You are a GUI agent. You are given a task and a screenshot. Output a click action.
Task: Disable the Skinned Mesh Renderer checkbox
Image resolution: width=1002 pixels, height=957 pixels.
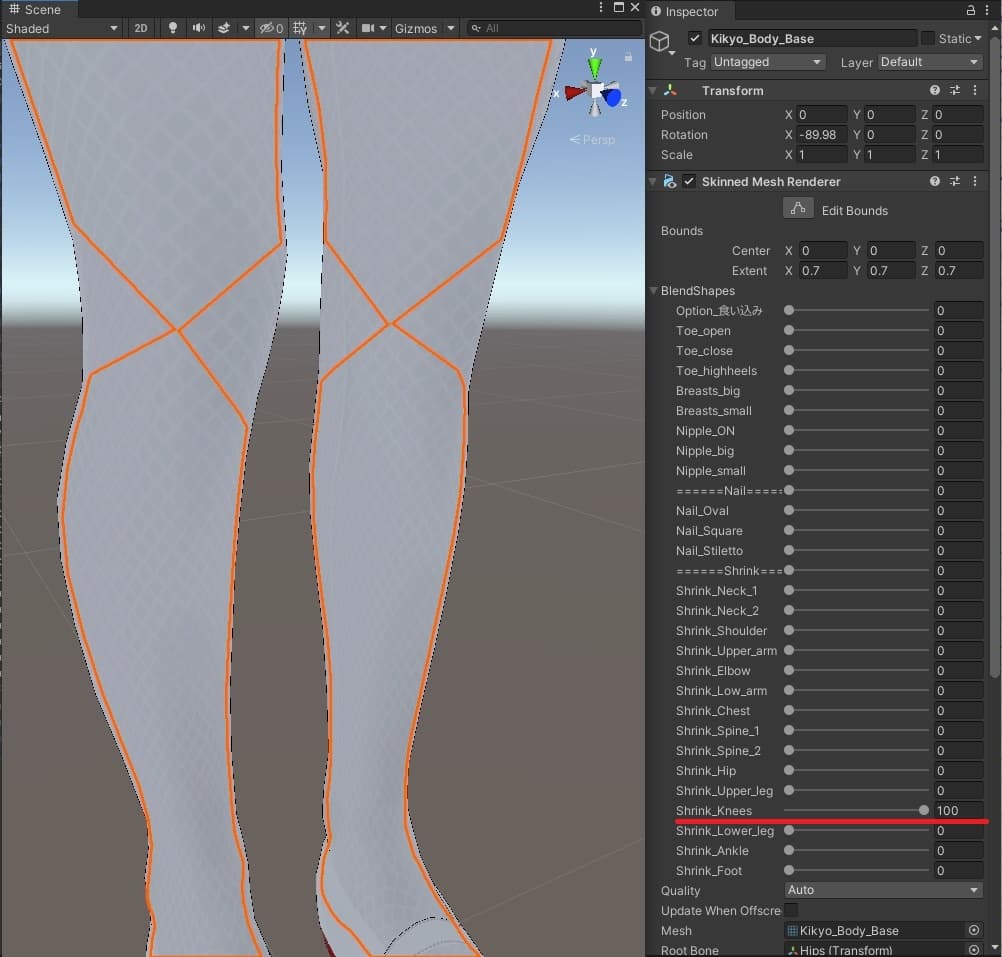689,182
